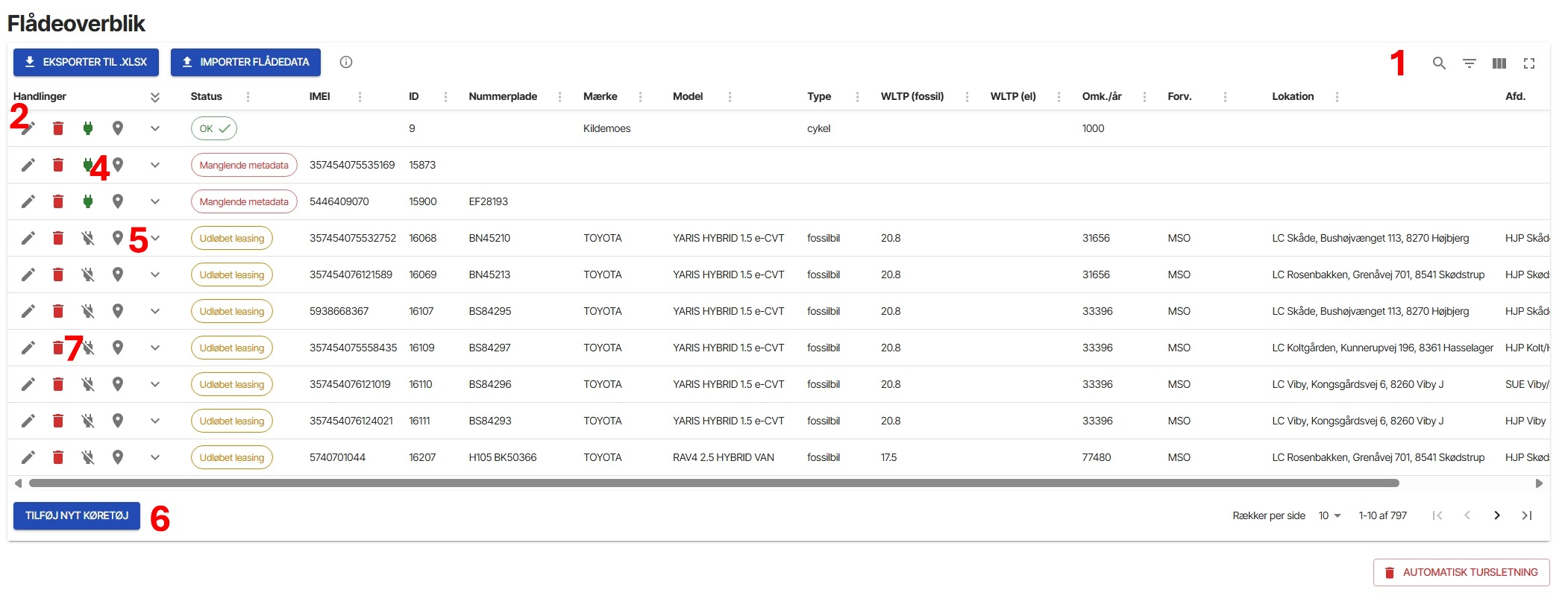Open the table search icon

[x=1439, y=63]
